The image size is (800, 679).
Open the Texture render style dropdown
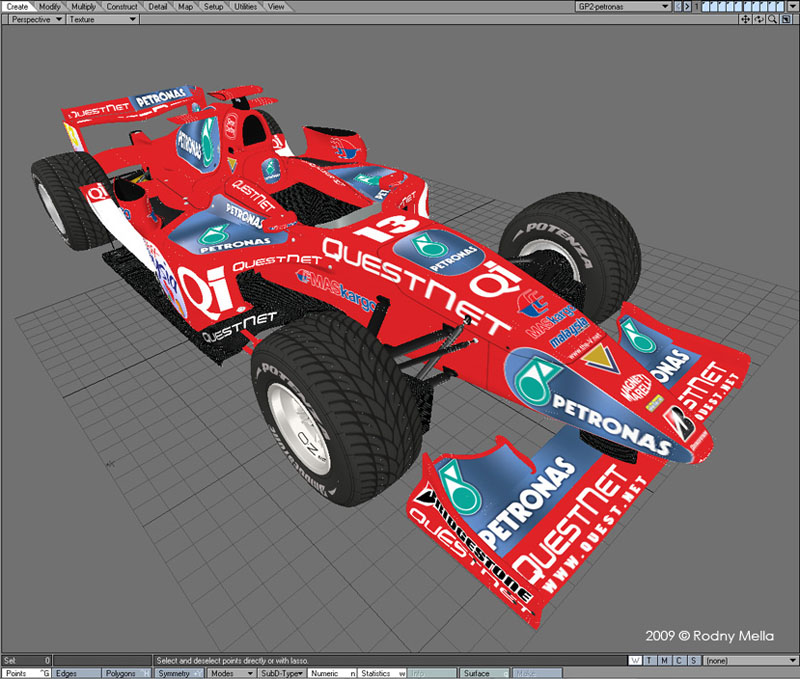pos(102,19)
